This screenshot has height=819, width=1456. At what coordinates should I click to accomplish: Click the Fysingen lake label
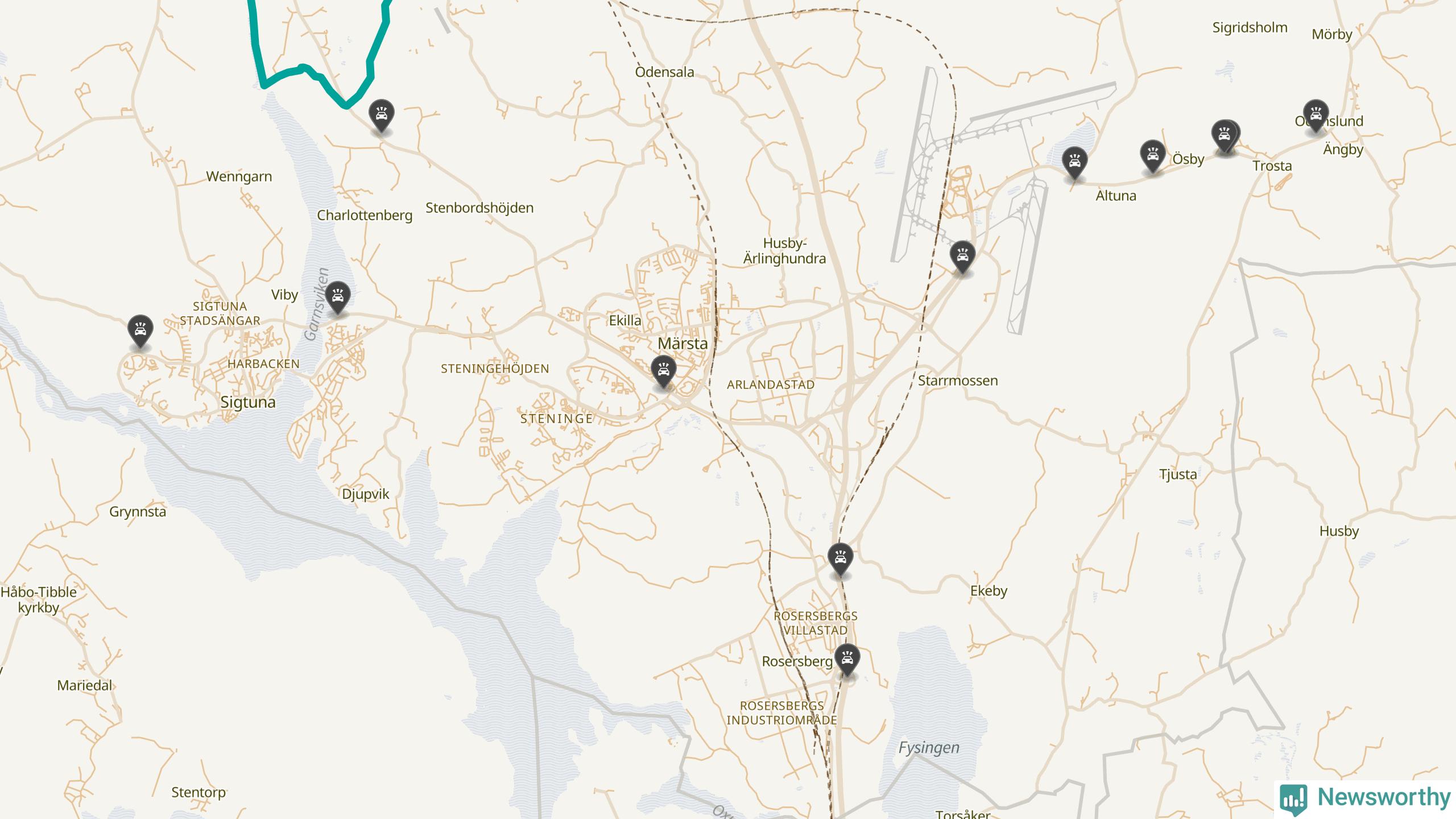tap(929, 748)
